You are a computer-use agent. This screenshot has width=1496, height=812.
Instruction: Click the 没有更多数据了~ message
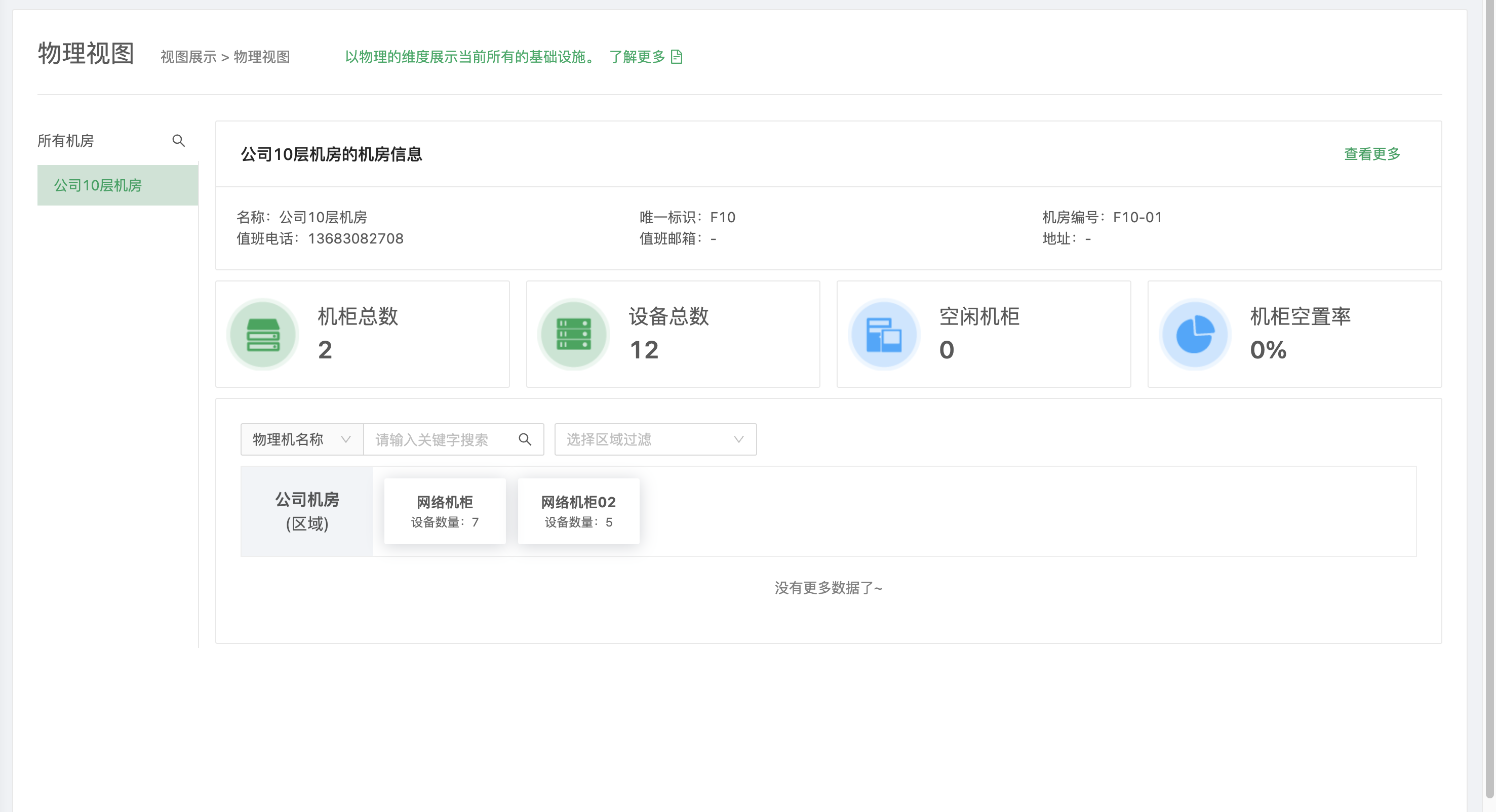829,588
